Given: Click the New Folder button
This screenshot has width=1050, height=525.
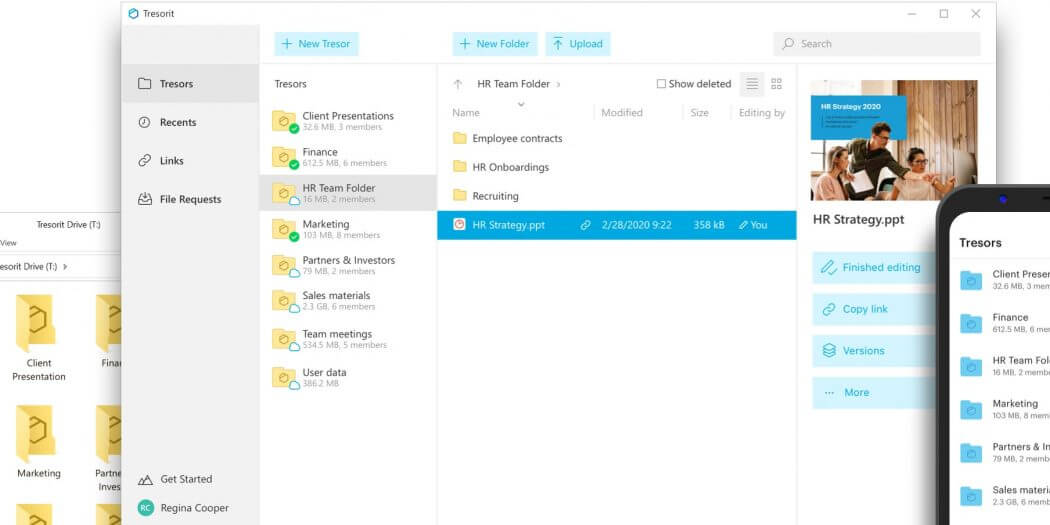Looking at the screenshot, I should pyautogui.click(x=495, y=44).
